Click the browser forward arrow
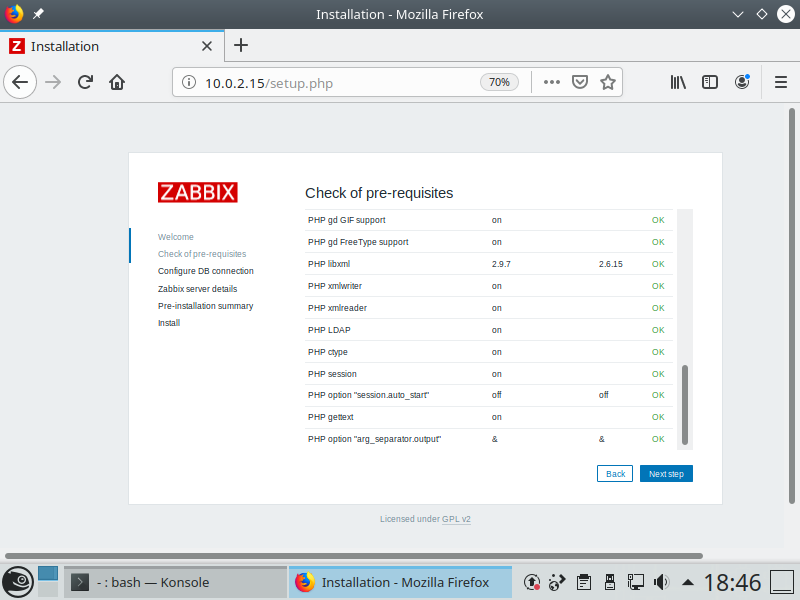This screenshot has width=800, height=600. [53, 82]
